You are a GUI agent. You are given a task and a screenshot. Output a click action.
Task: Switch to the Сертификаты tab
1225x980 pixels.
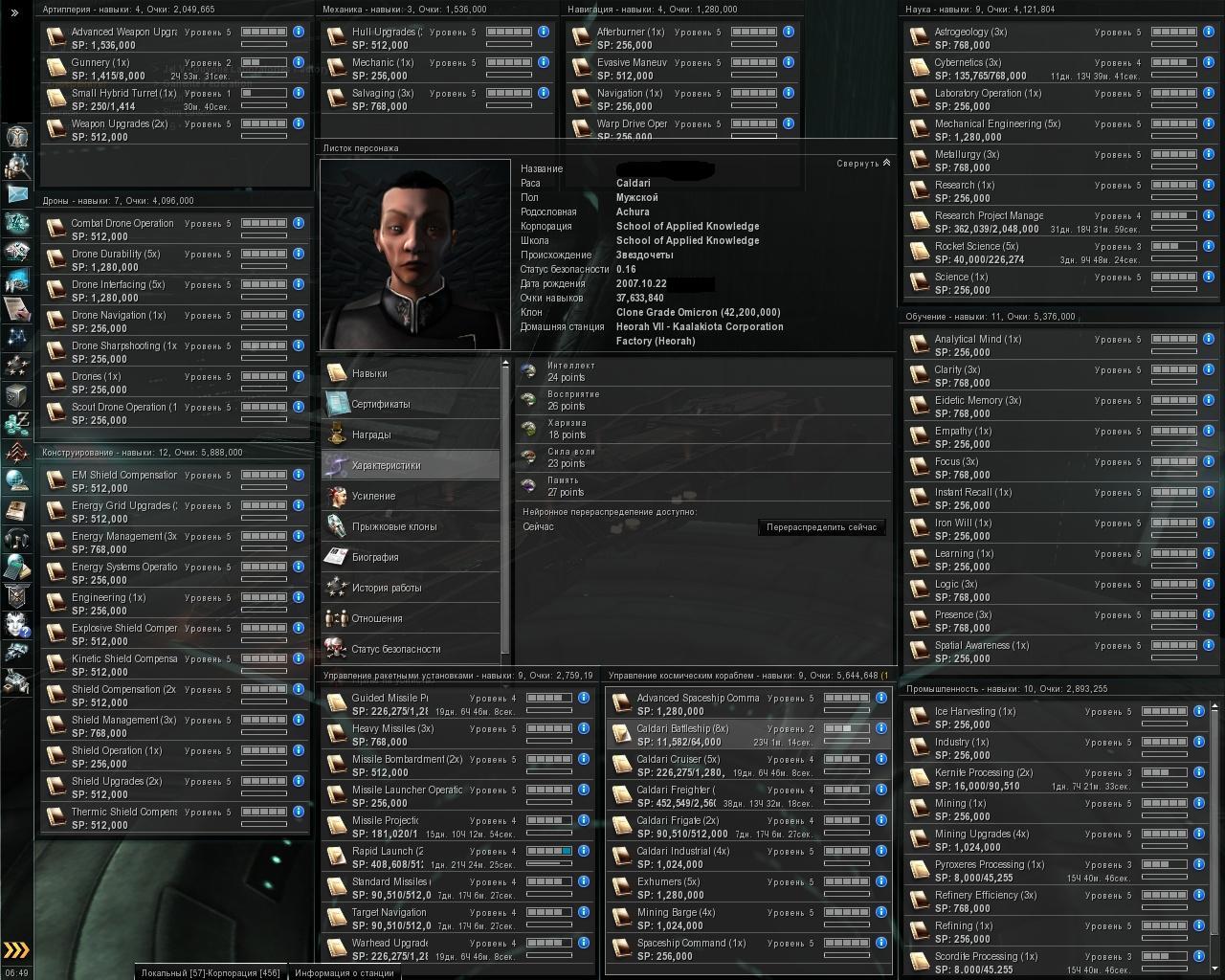[x=411, y=404]
